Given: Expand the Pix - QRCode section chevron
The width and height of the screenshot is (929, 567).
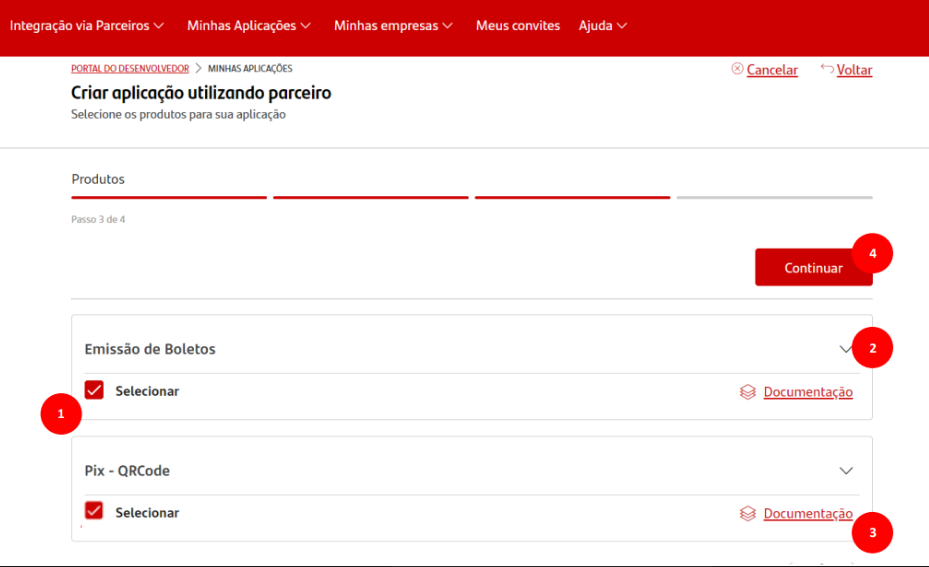Looking at the screenshot, I should 846,471.
